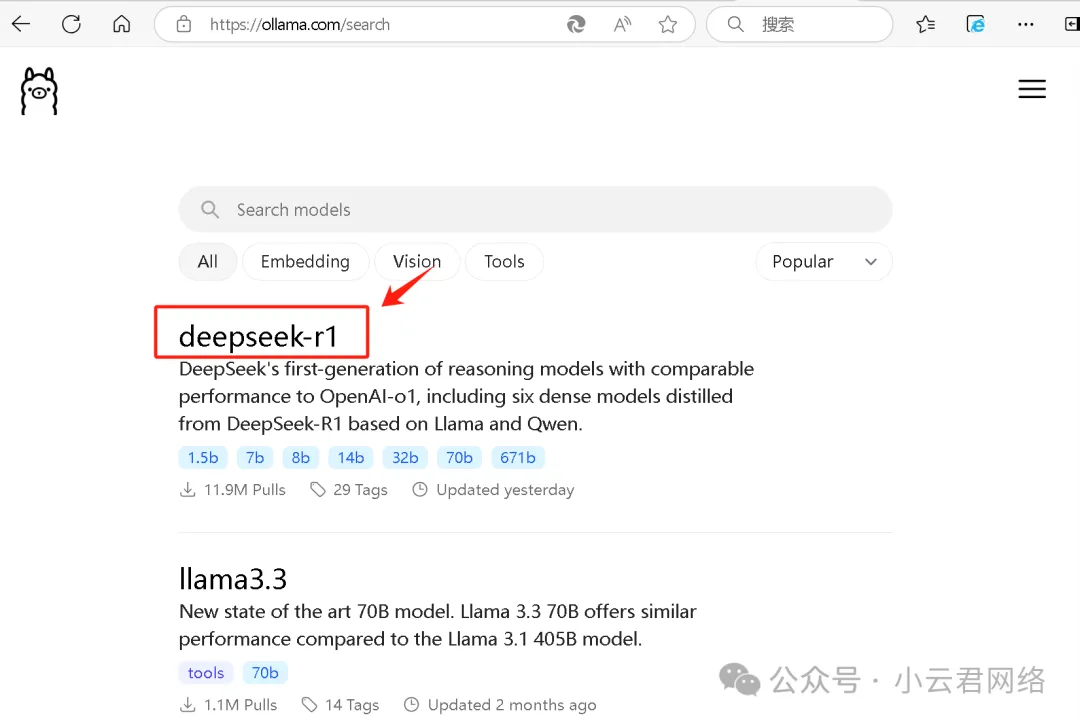
Task: Open the site hamburger menu
Action: 1032,89
